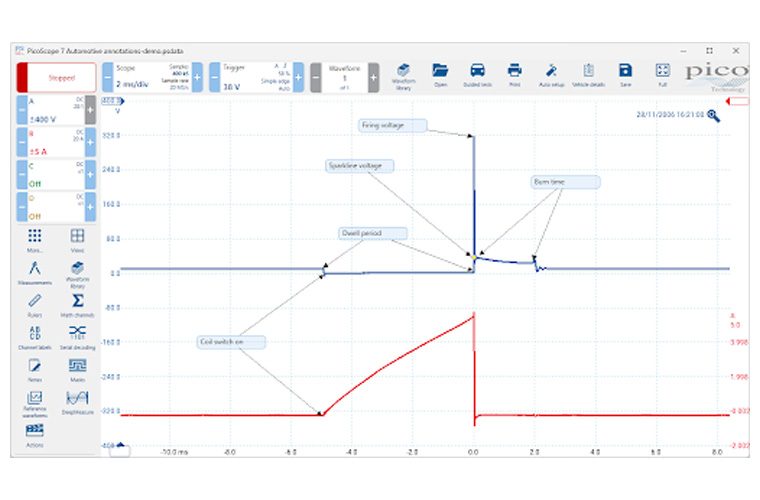The width and height of the screenshot is (760, 500).
Task: Click the Save button
Action: (625, 74)
